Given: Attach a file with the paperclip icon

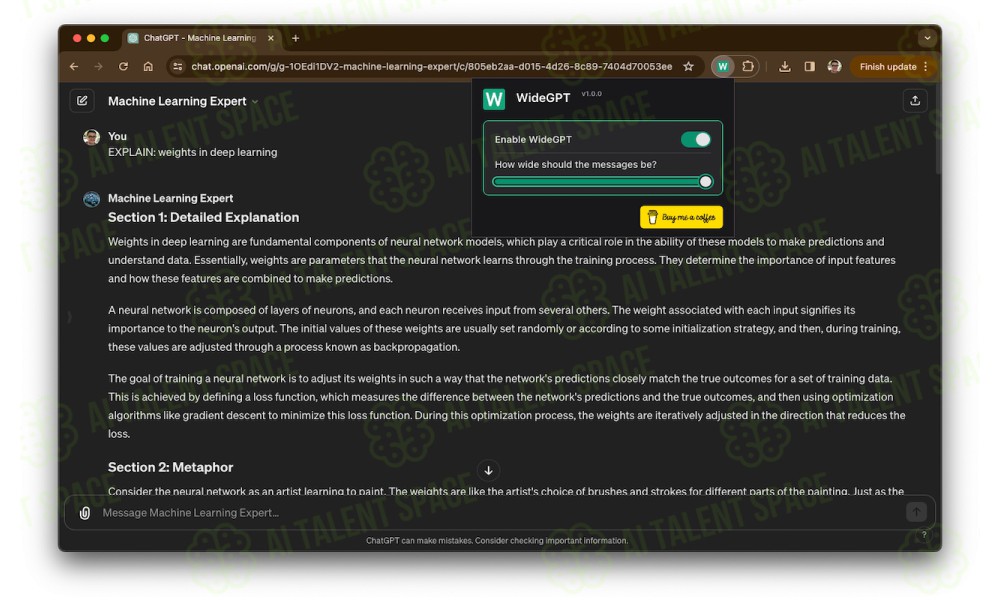Looking at the screenshot, I should click(x=85, y=513).
